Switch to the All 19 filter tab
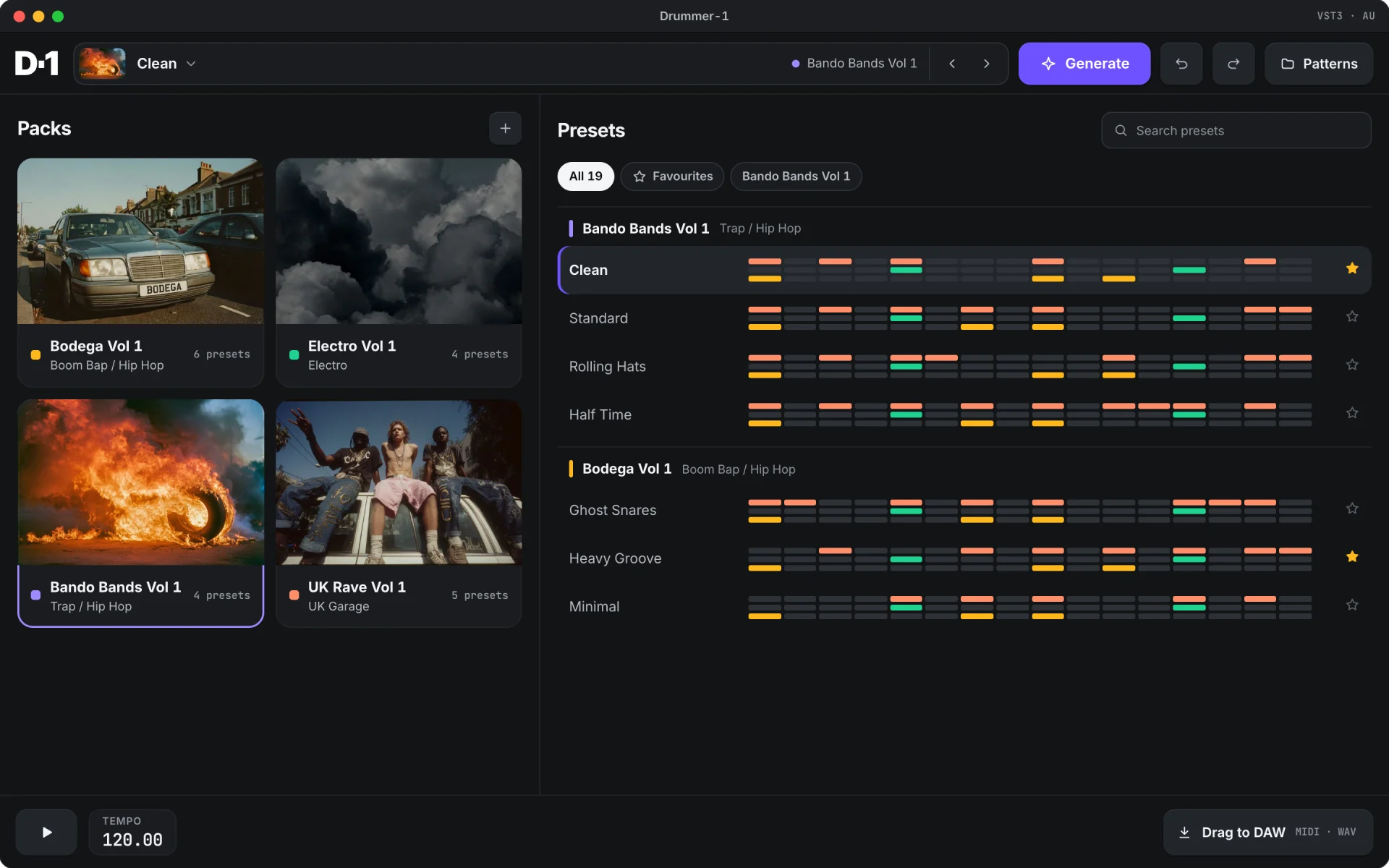The image size is (1389, 868). click(585, 176)
